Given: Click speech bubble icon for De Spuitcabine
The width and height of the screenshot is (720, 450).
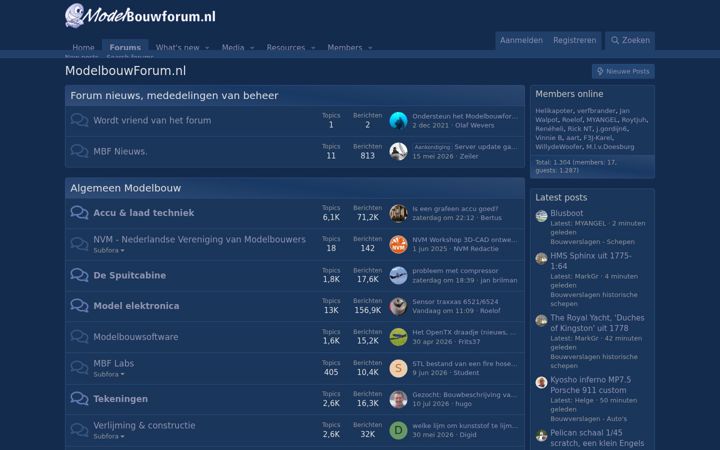Looking at the screenshot, I should point(79,275).
